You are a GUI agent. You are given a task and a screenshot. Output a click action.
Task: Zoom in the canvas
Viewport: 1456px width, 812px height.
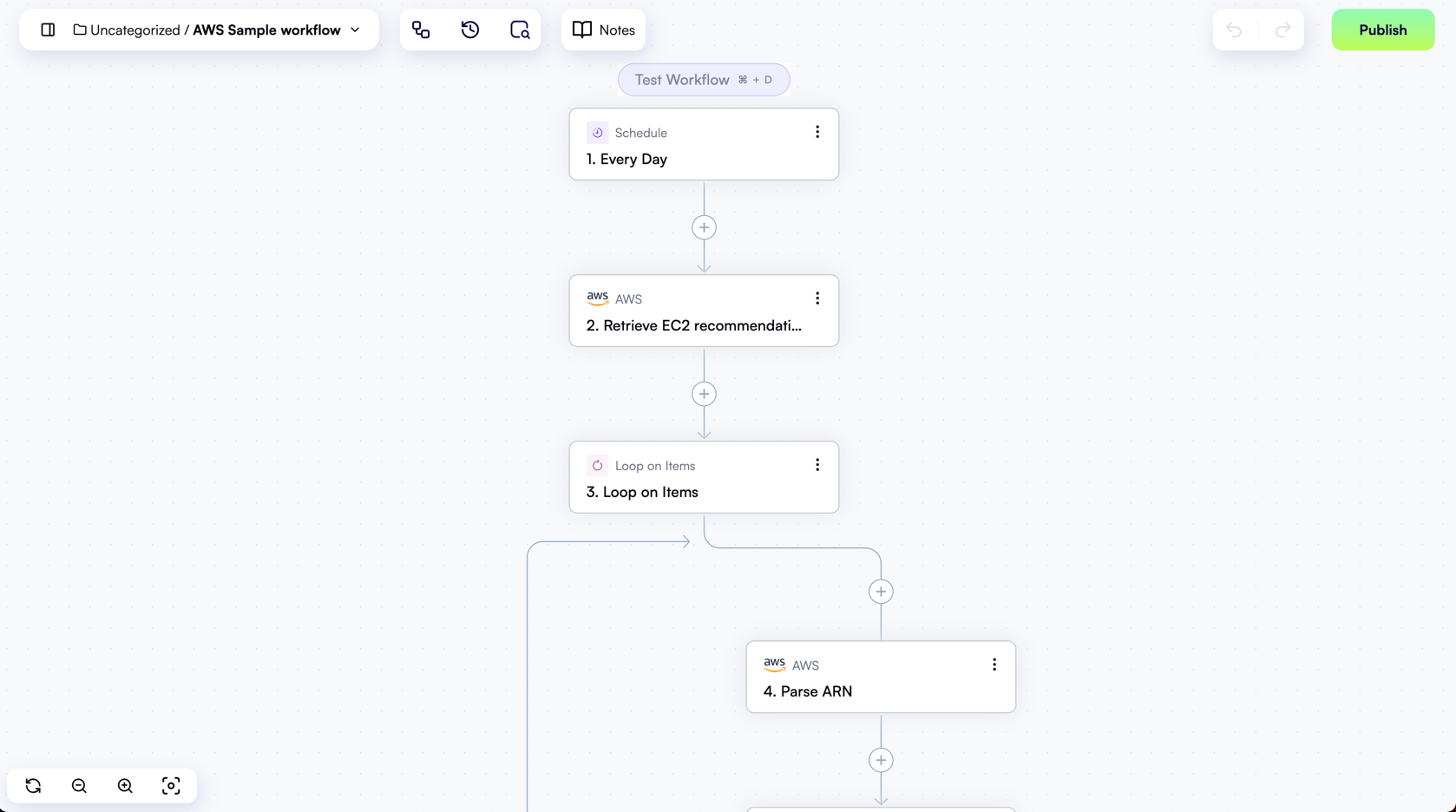(125, 786)
